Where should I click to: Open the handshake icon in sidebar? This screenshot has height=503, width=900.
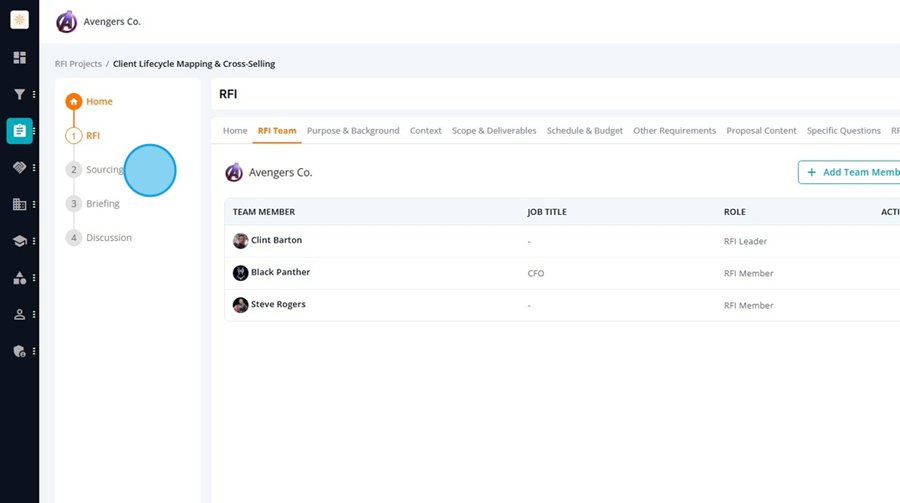pos(20,168)
